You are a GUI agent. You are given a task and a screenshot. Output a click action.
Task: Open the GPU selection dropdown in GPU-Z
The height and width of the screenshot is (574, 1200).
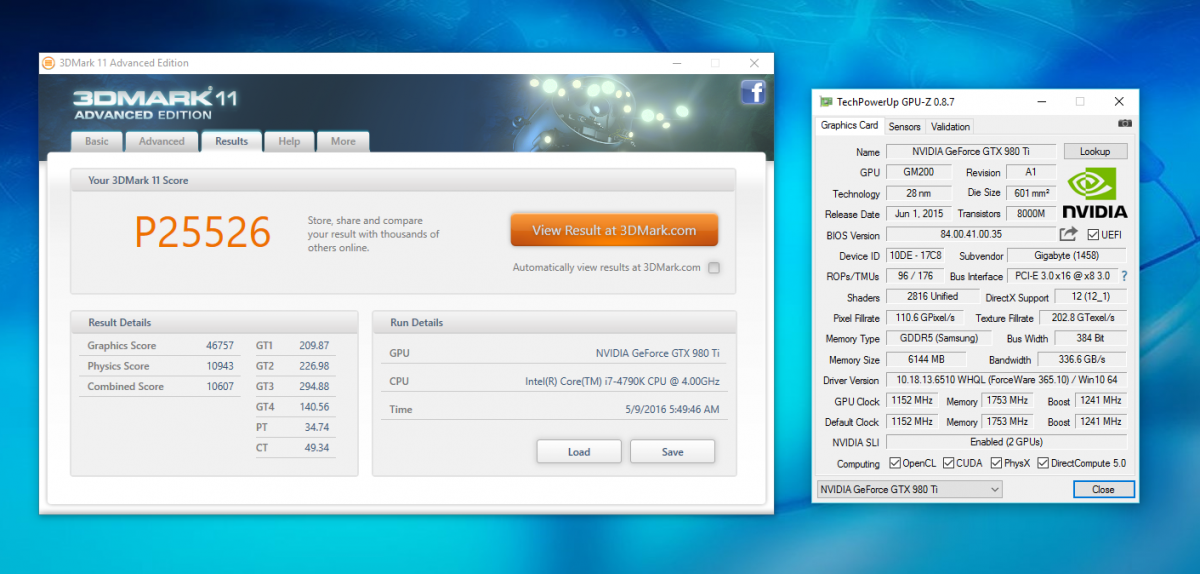[909, 489]
